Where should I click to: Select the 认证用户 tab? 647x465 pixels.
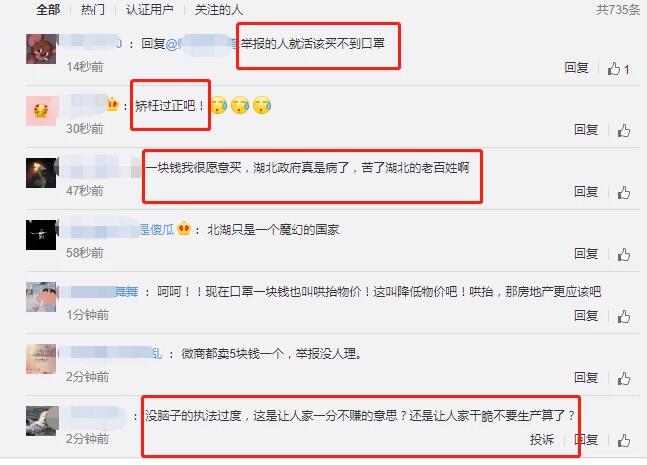coord(149,9)
